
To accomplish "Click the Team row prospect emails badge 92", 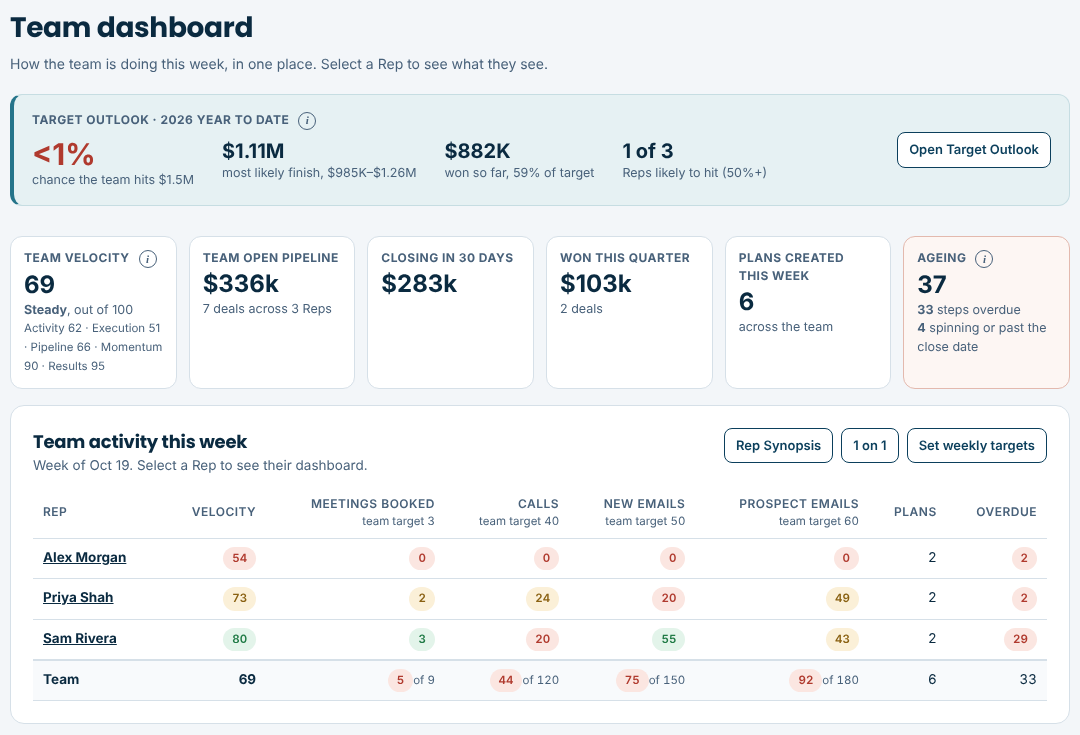I will point(805,680).
